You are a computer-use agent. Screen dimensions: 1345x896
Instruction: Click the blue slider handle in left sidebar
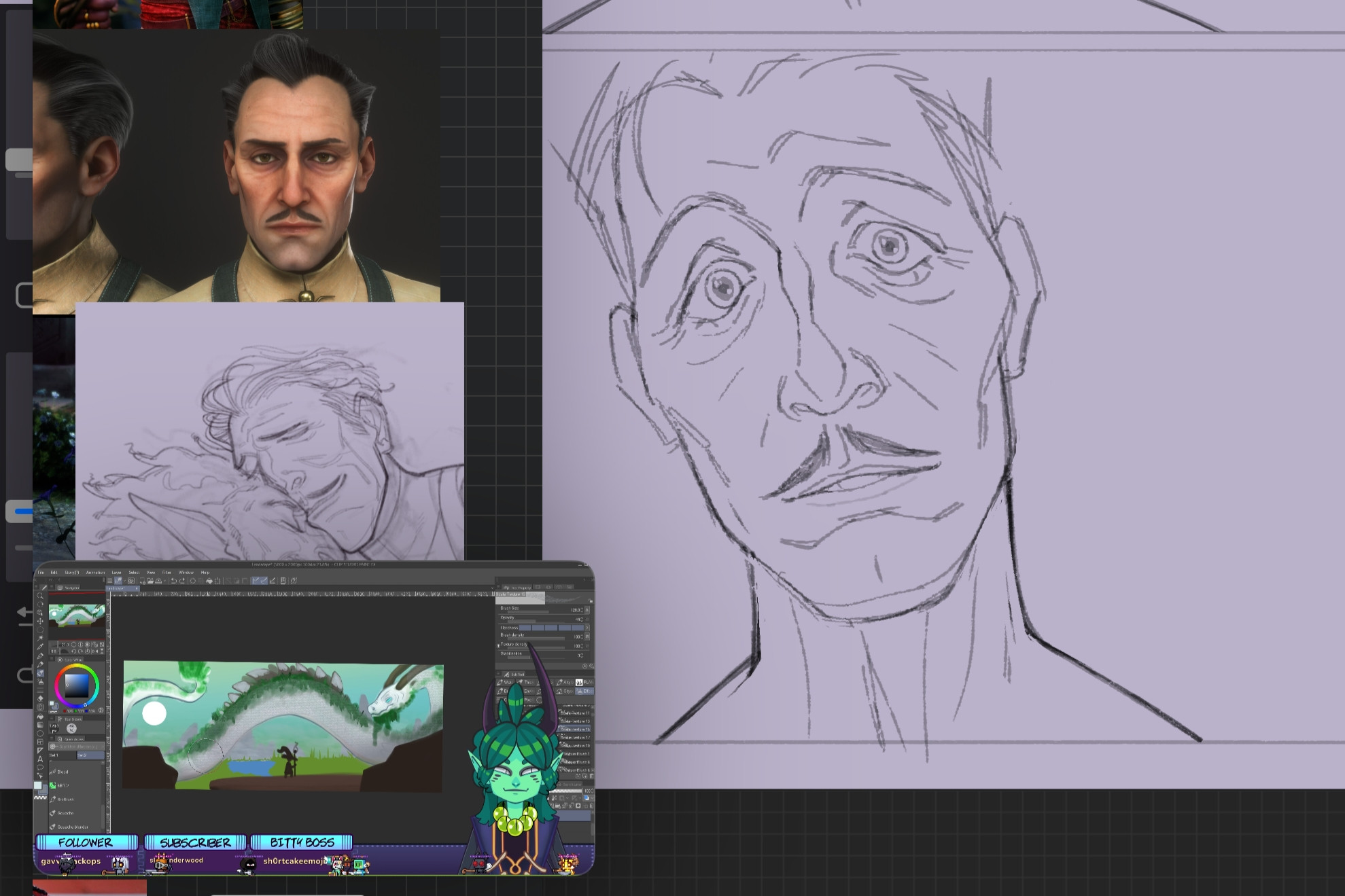click(x=20, y=511)
